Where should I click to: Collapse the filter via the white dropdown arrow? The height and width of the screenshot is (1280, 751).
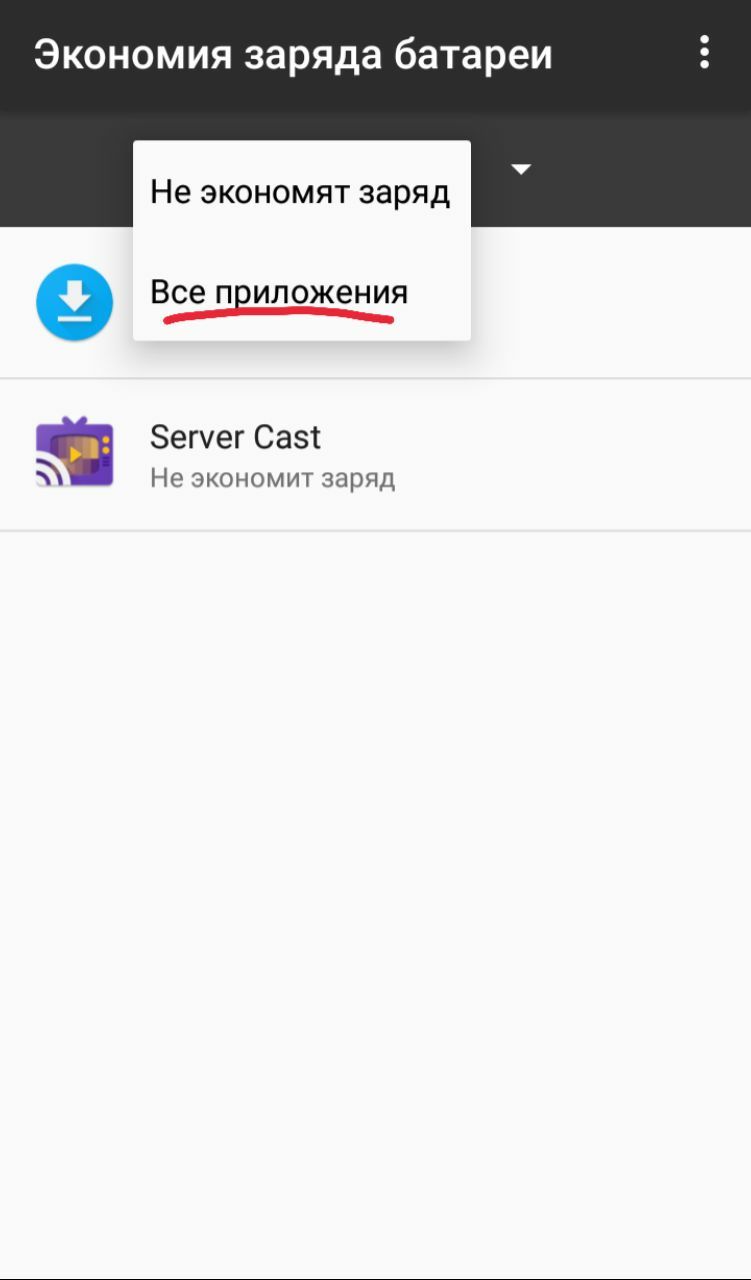[521, 169]
